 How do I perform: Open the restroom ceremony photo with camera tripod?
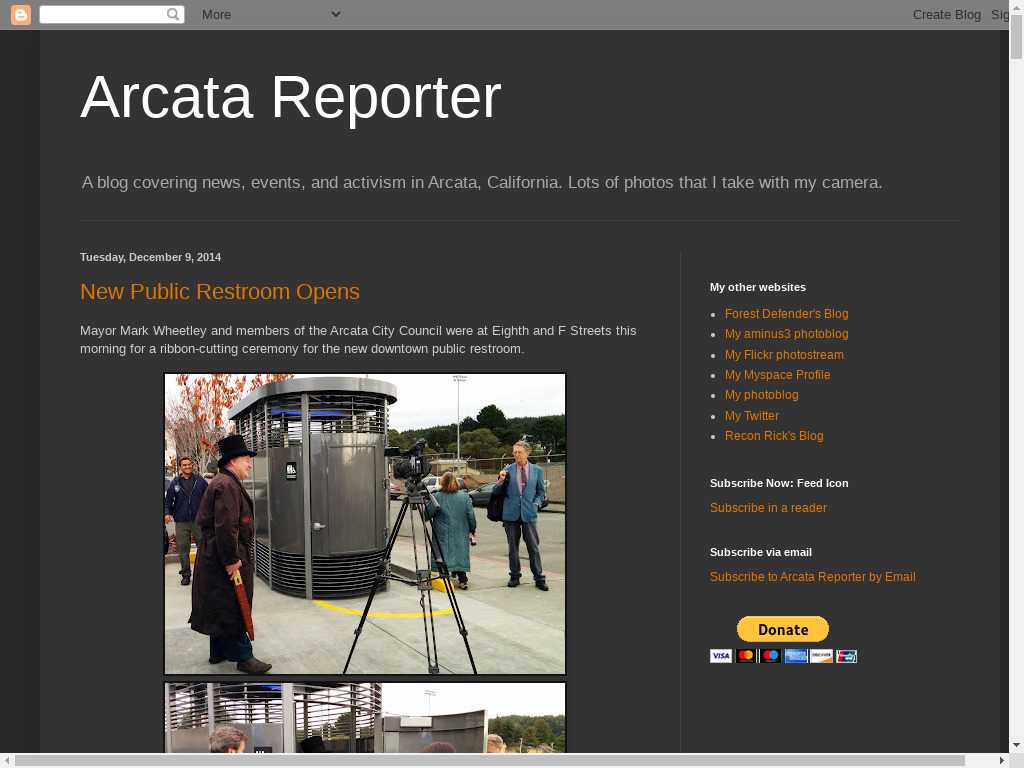coord(365,524)
